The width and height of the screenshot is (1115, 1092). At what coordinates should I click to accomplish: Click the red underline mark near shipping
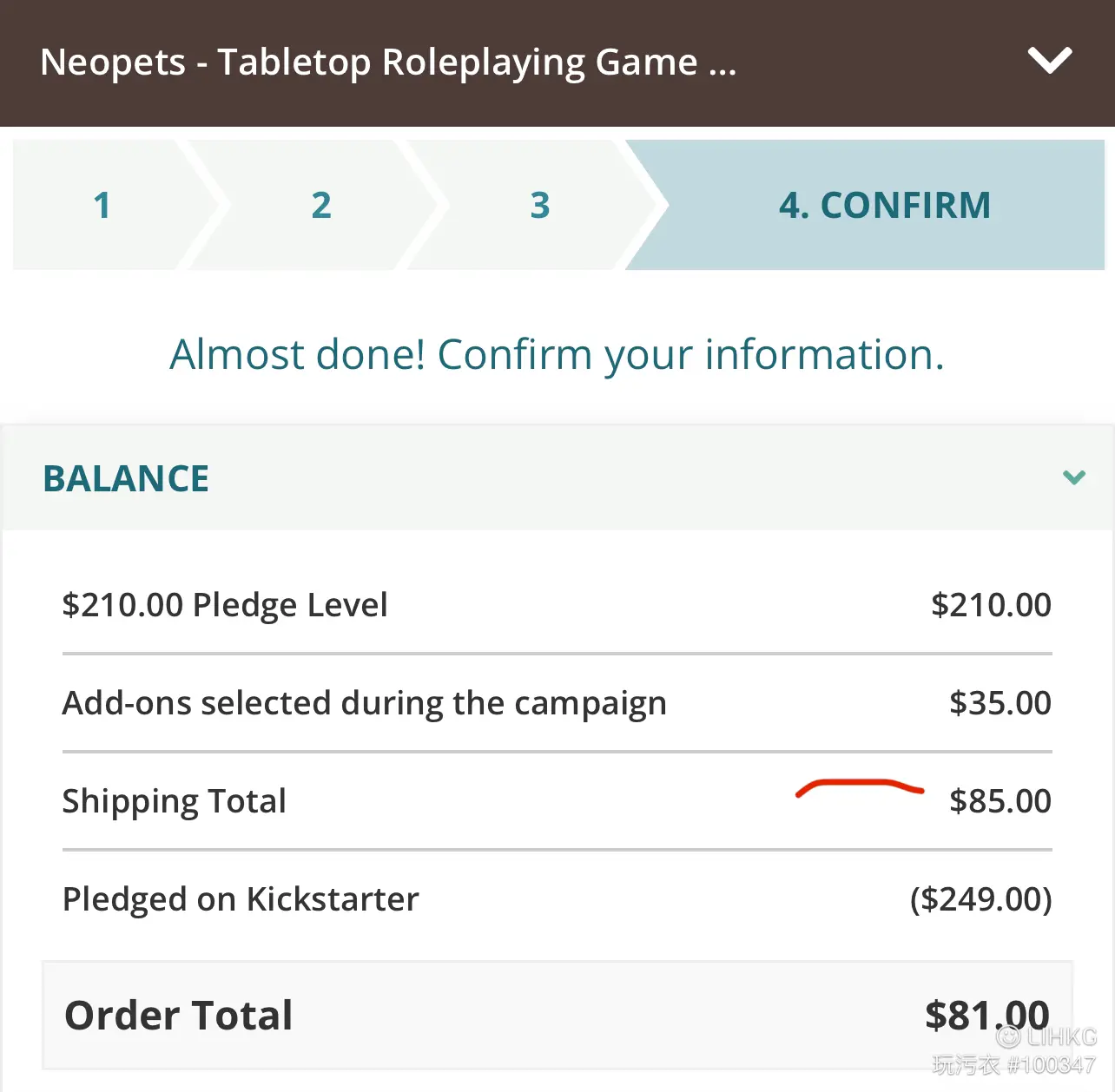click(860, 787)
